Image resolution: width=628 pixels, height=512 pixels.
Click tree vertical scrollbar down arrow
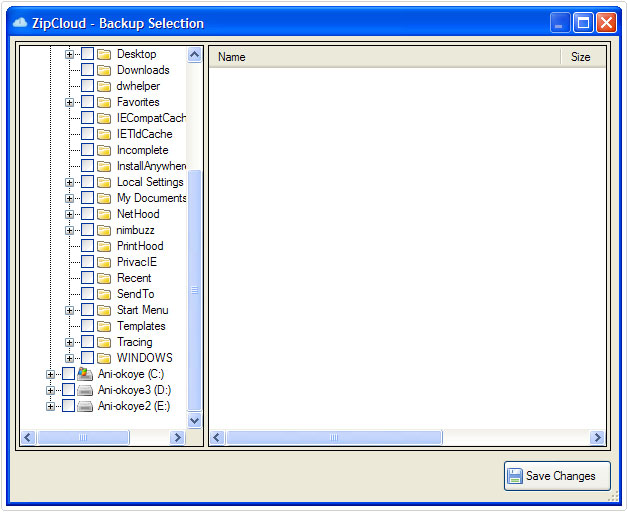click(x=194, y=421)
